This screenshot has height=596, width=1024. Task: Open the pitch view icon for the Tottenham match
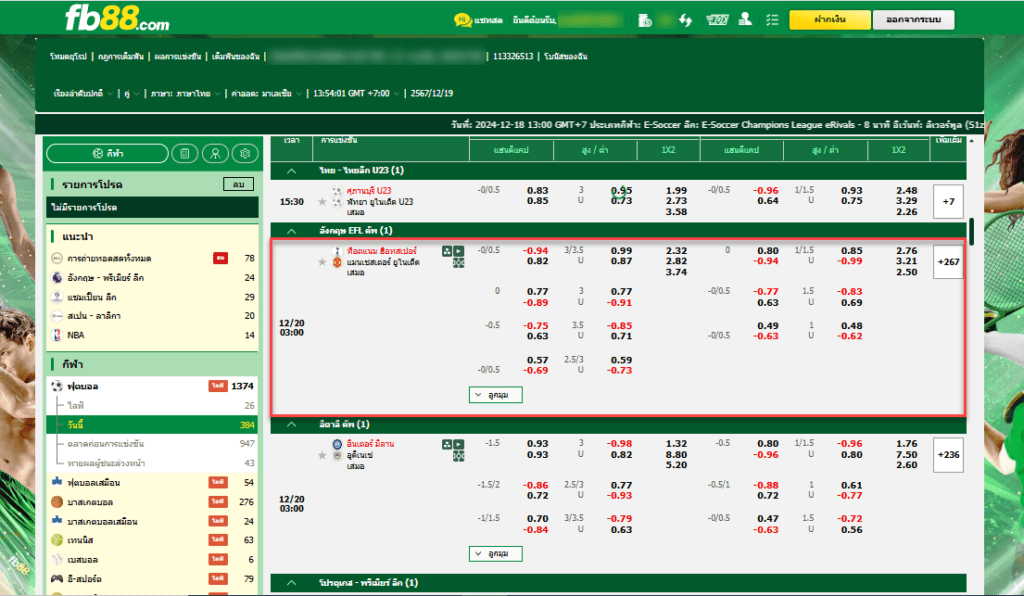(458, 262)
